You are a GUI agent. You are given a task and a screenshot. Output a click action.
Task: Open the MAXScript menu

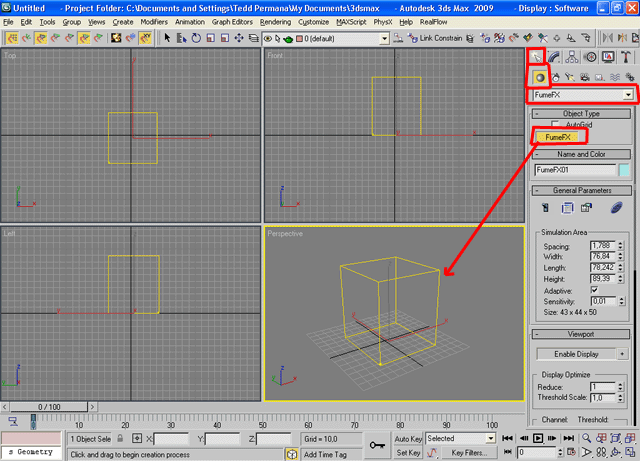(351, 22)
